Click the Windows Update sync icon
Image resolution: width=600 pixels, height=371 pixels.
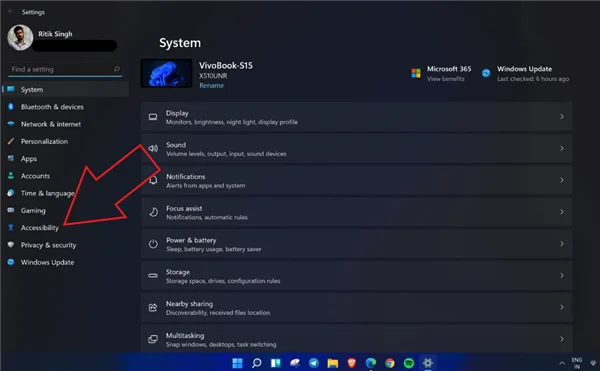pos(486,73)
